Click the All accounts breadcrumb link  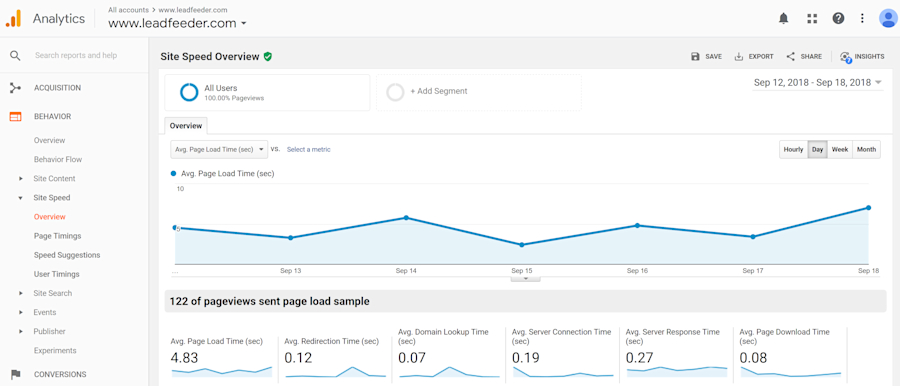click(x=129, y=10)
